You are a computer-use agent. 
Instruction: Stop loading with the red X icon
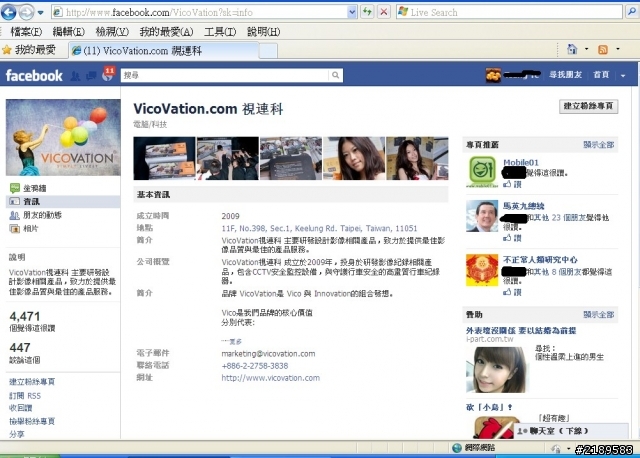coord(384,12)
